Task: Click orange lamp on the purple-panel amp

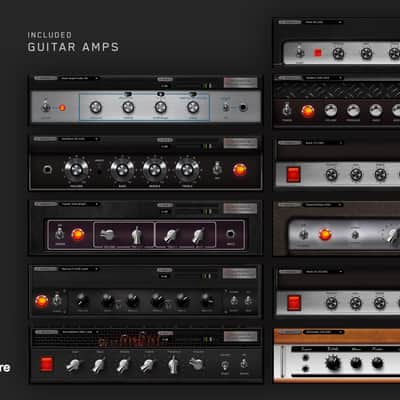Action: (78, 234)
